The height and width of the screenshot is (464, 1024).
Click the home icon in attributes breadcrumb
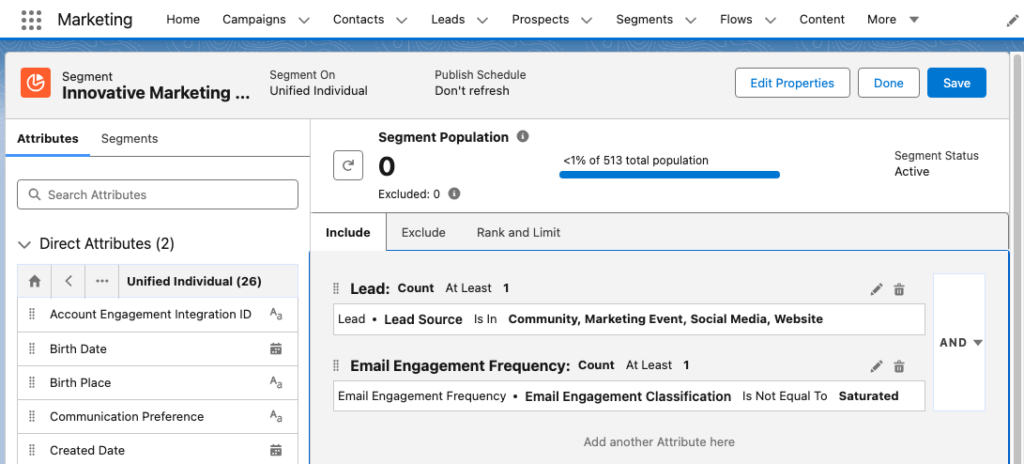tap(35, 281)
